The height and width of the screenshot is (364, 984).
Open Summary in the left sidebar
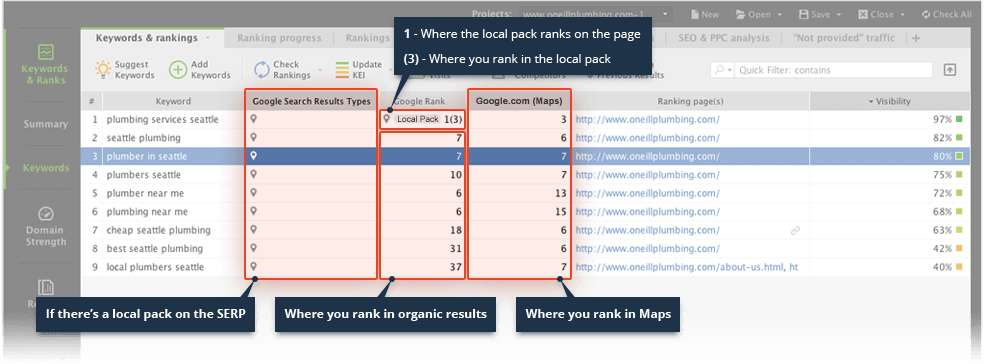coord(46,124)
